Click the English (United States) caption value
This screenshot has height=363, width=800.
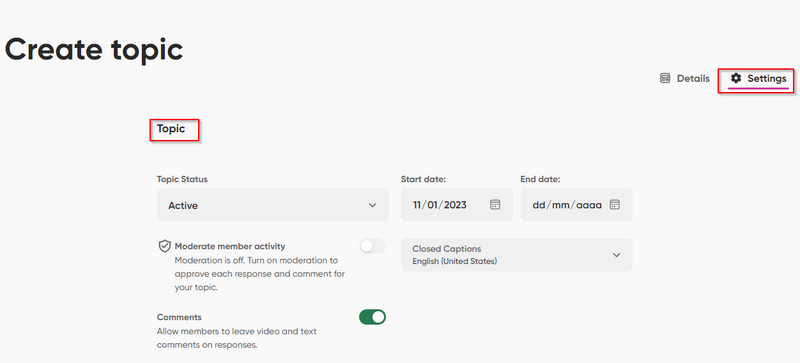pos(455,261)
